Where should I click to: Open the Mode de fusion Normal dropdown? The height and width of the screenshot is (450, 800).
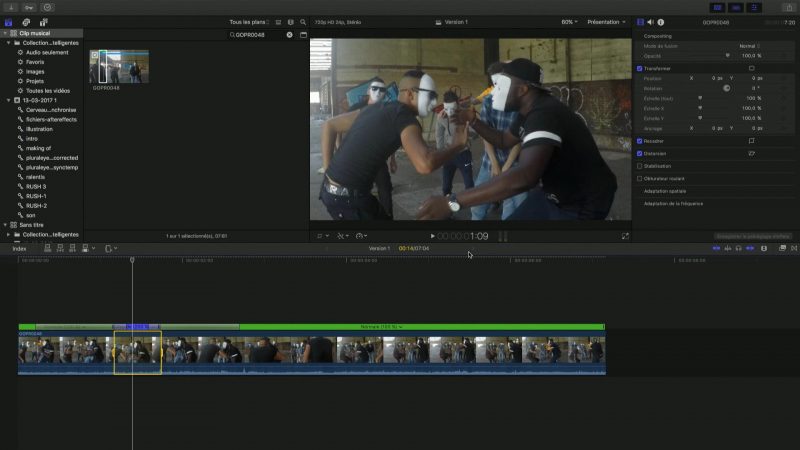pos(749,46)
